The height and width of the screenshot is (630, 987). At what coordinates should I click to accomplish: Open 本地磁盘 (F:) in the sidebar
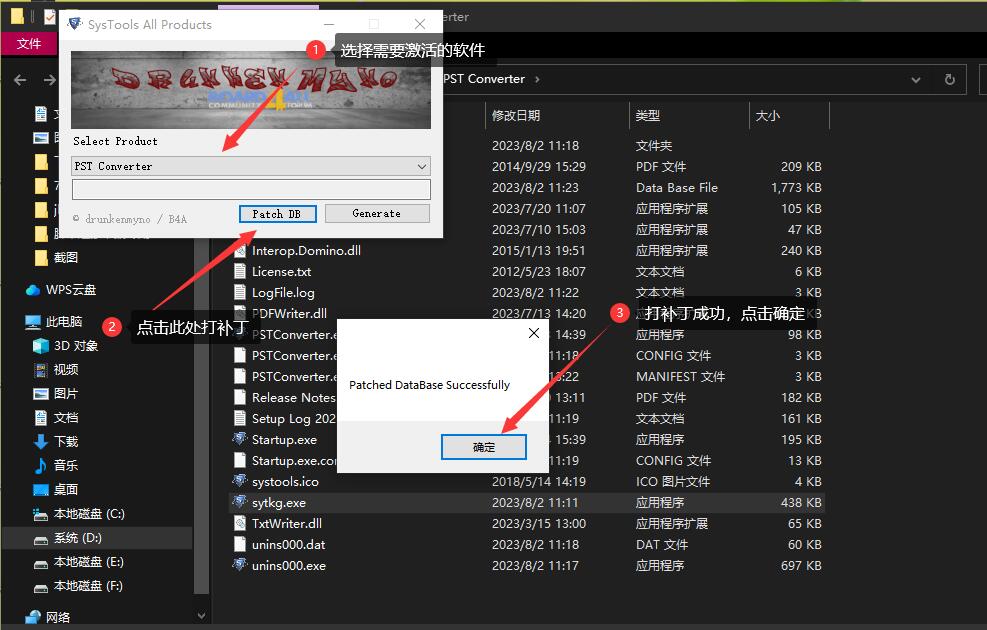tap(88, 585)
